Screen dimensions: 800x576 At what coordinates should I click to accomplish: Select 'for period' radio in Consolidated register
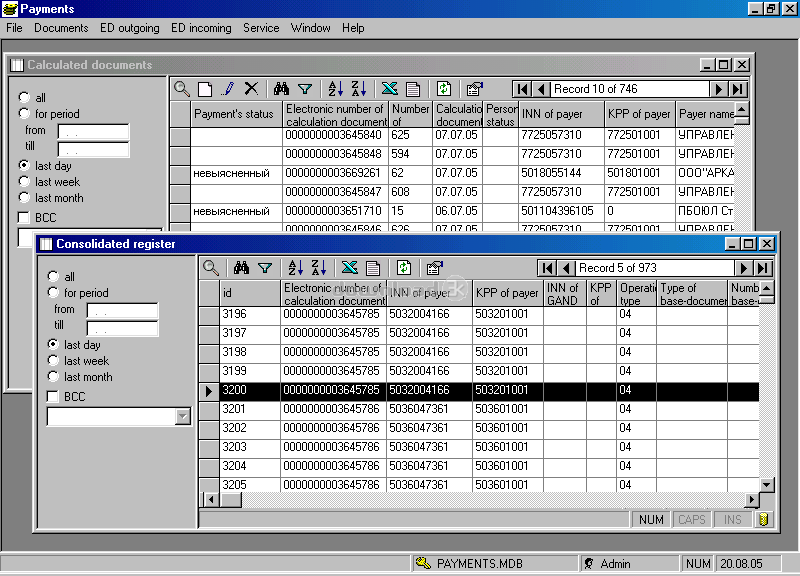[53, 292]
